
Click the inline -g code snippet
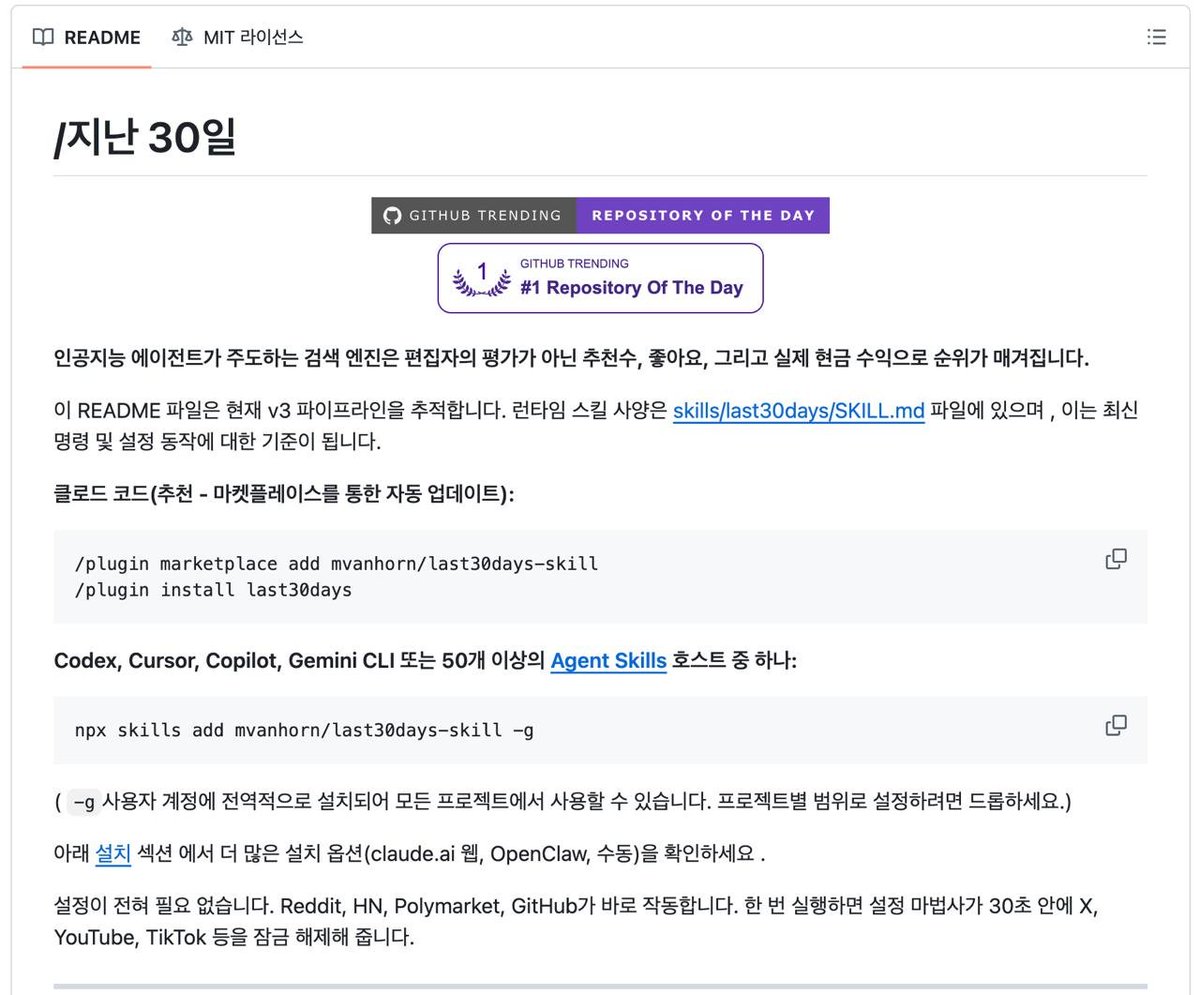[84, 802]
